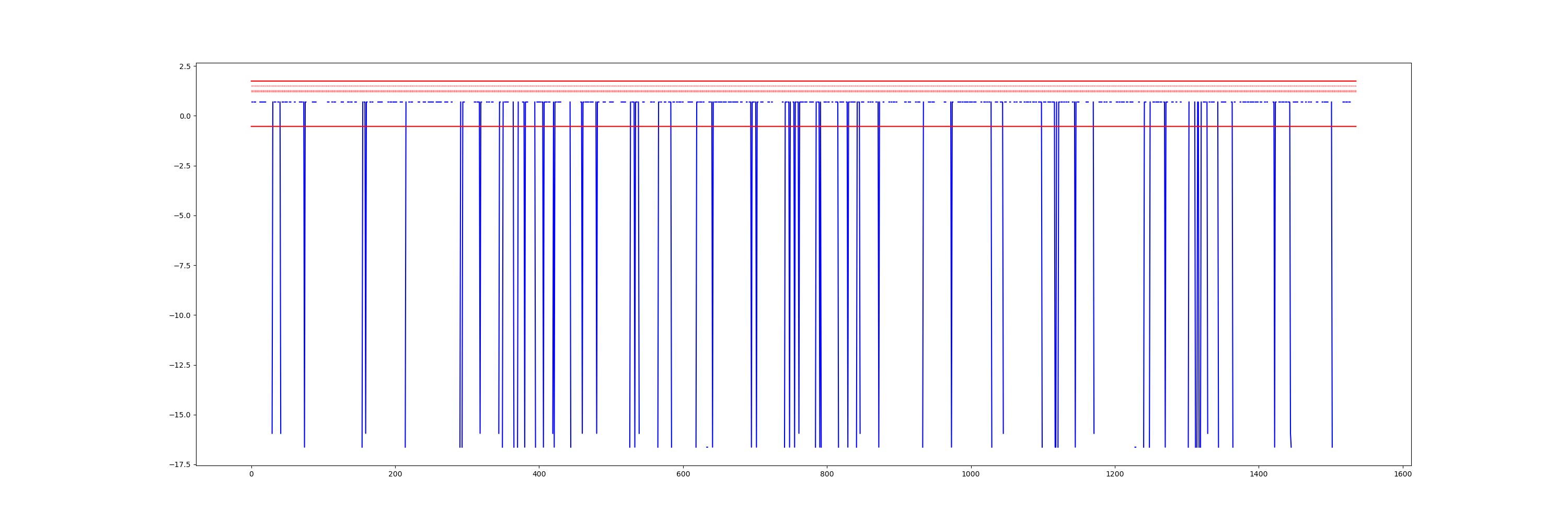Click the y-axis tick label 2.5
1568x523 pixels.
point(185,66)
